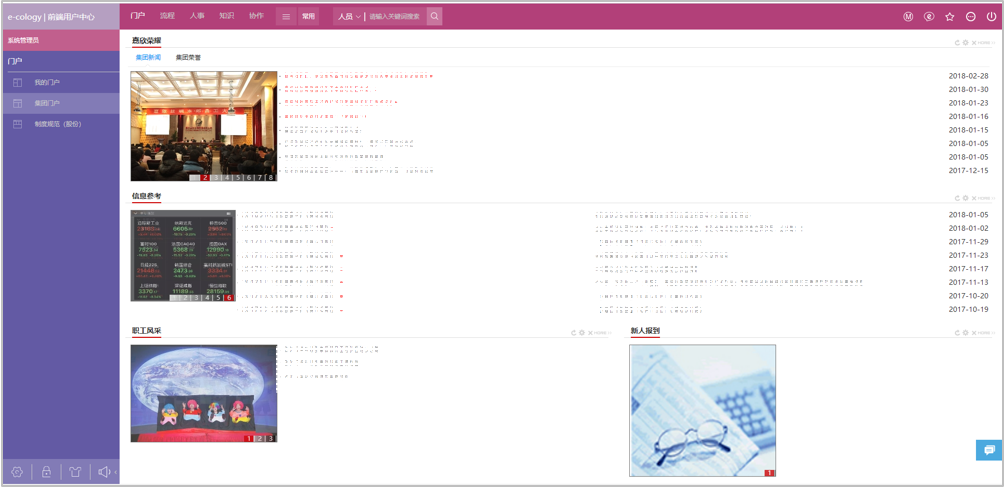1004x488 pixels.
Task: Show slide 6 of stock market slideshow
Action: click(x=229, y=298)
